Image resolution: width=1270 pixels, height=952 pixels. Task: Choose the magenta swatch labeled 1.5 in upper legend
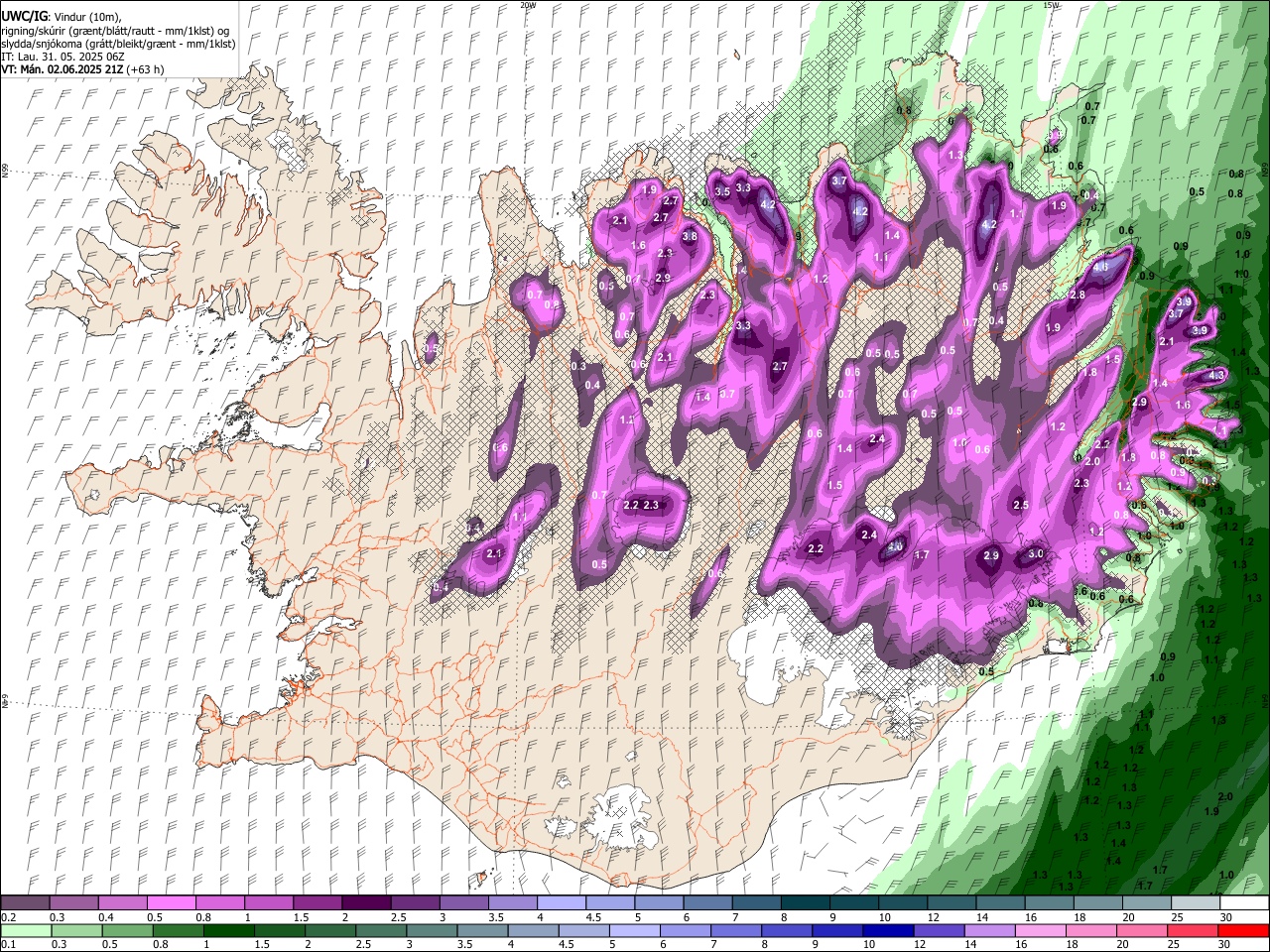tap(317, 903)
